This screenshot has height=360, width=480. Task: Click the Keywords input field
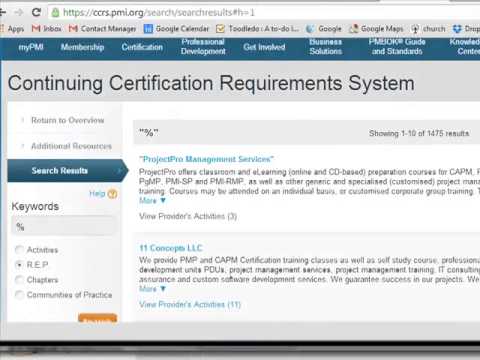64,226
